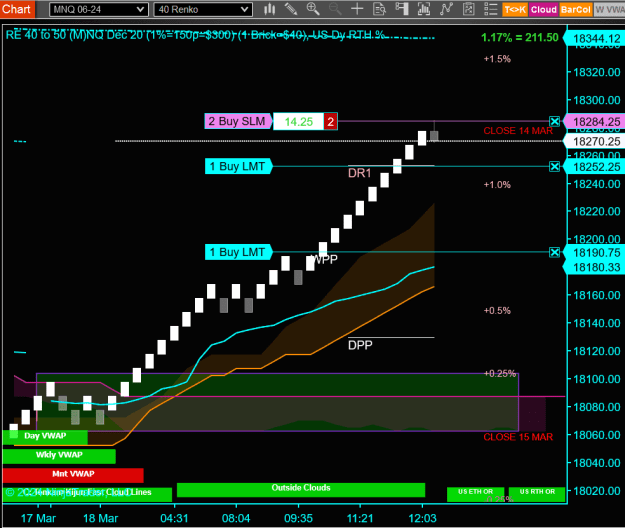Click the +1.0% level label
This screenshot has width=625, height=528.
click(x=497, y=185)
